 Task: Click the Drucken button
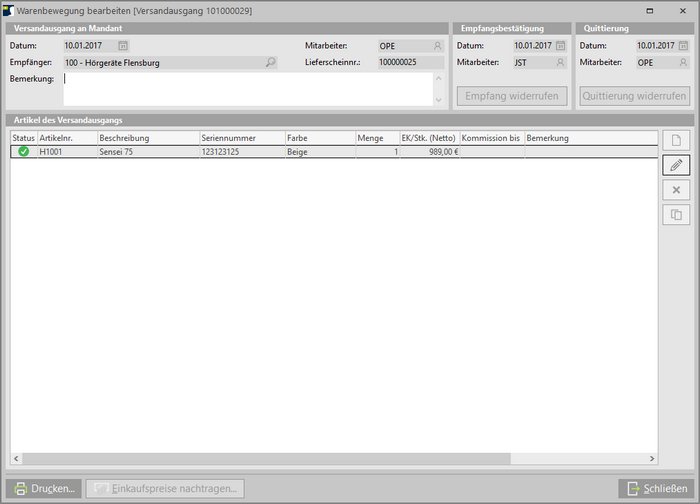[x=44, y=489]
